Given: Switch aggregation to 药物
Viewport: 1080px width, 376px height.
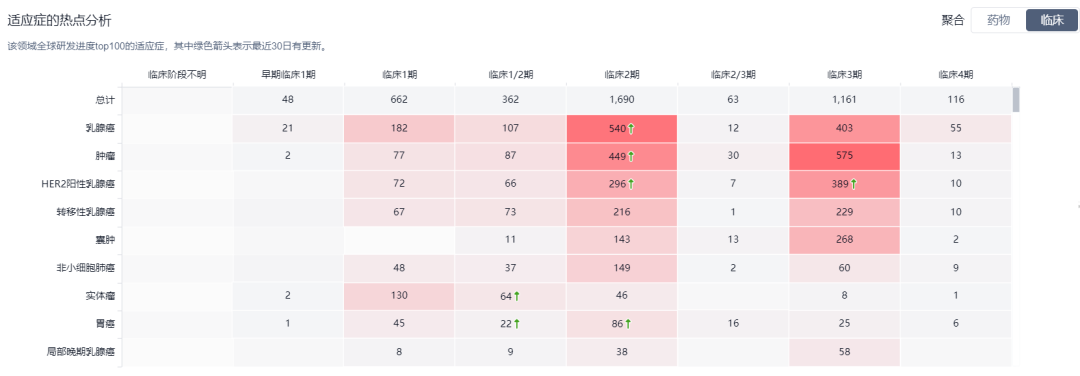Looking at the screenshot, I should 998,20.
